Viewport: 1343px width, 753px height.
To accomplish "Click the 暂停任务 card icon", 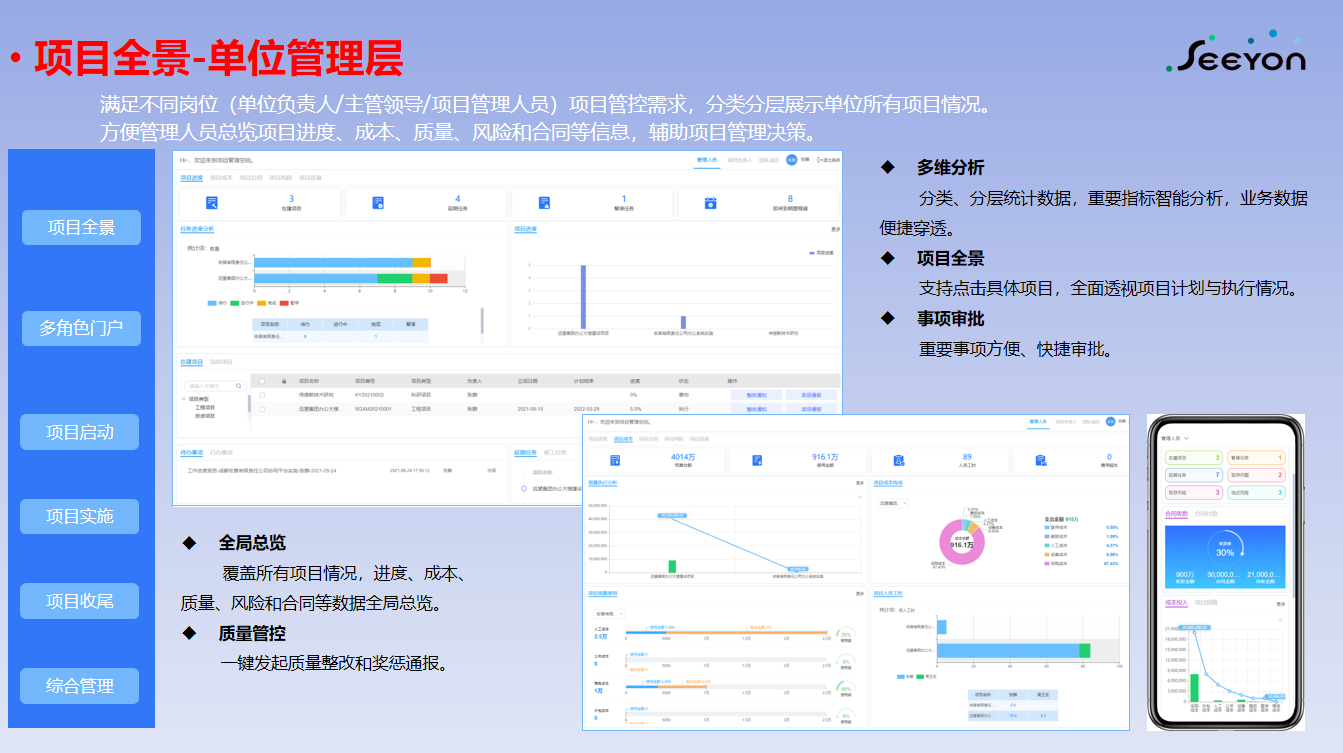I will (x=544, y=203).
